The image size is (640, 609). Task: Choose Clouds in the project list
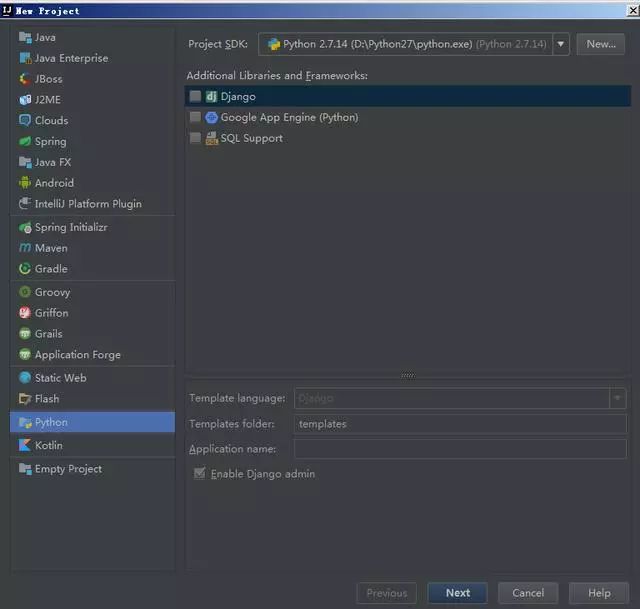pos(51,121)
